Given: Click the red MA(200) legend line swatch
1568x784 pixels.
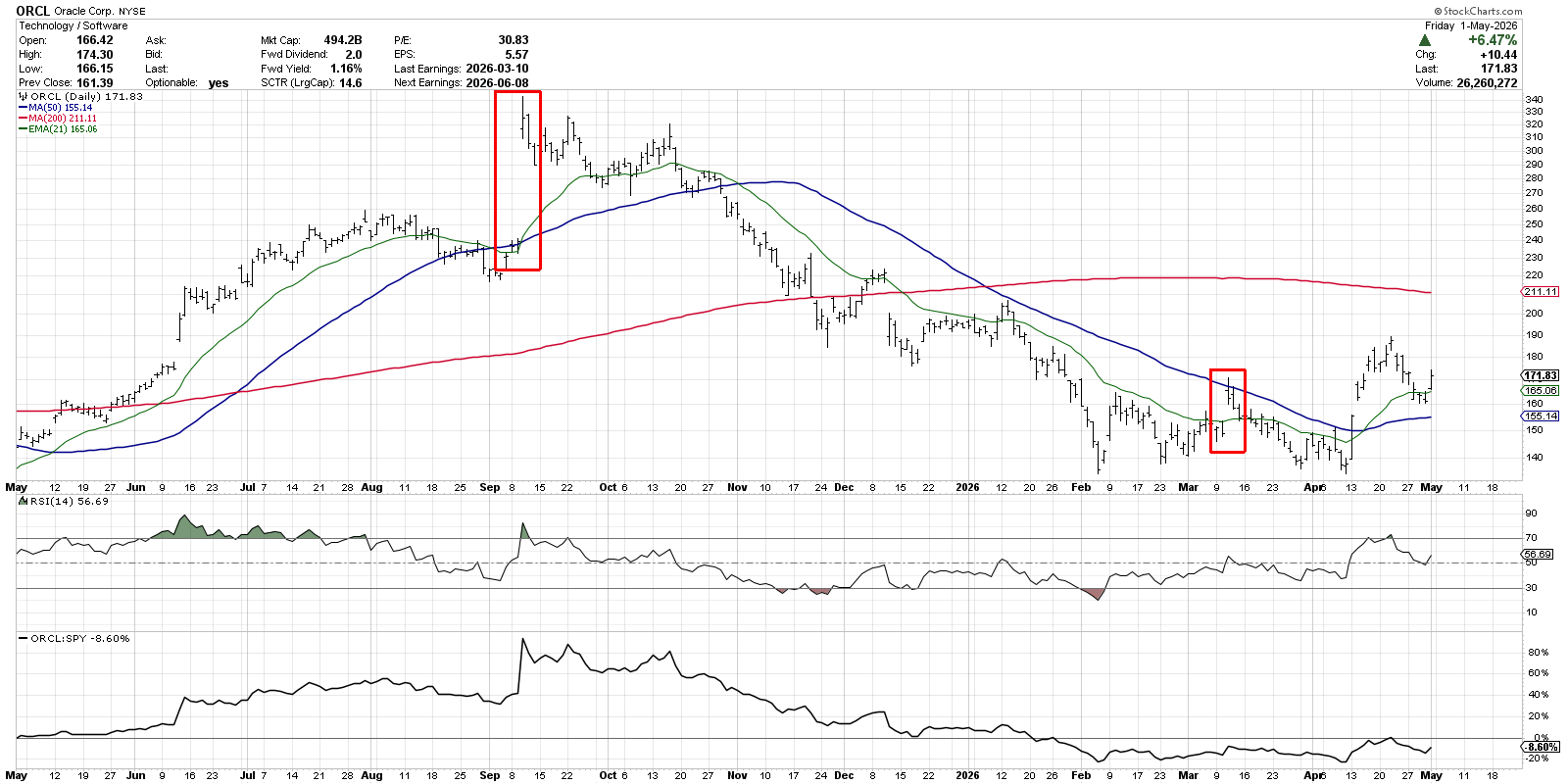Looking at the screenshot, I should (x=23, y=119).
